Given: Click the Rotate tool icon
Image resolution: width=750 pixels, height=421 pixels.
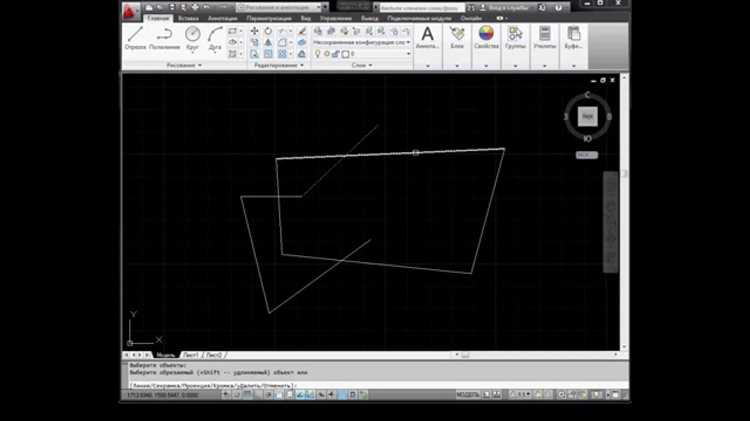Looking at the screenshot, I should click(x=268, y=31).
